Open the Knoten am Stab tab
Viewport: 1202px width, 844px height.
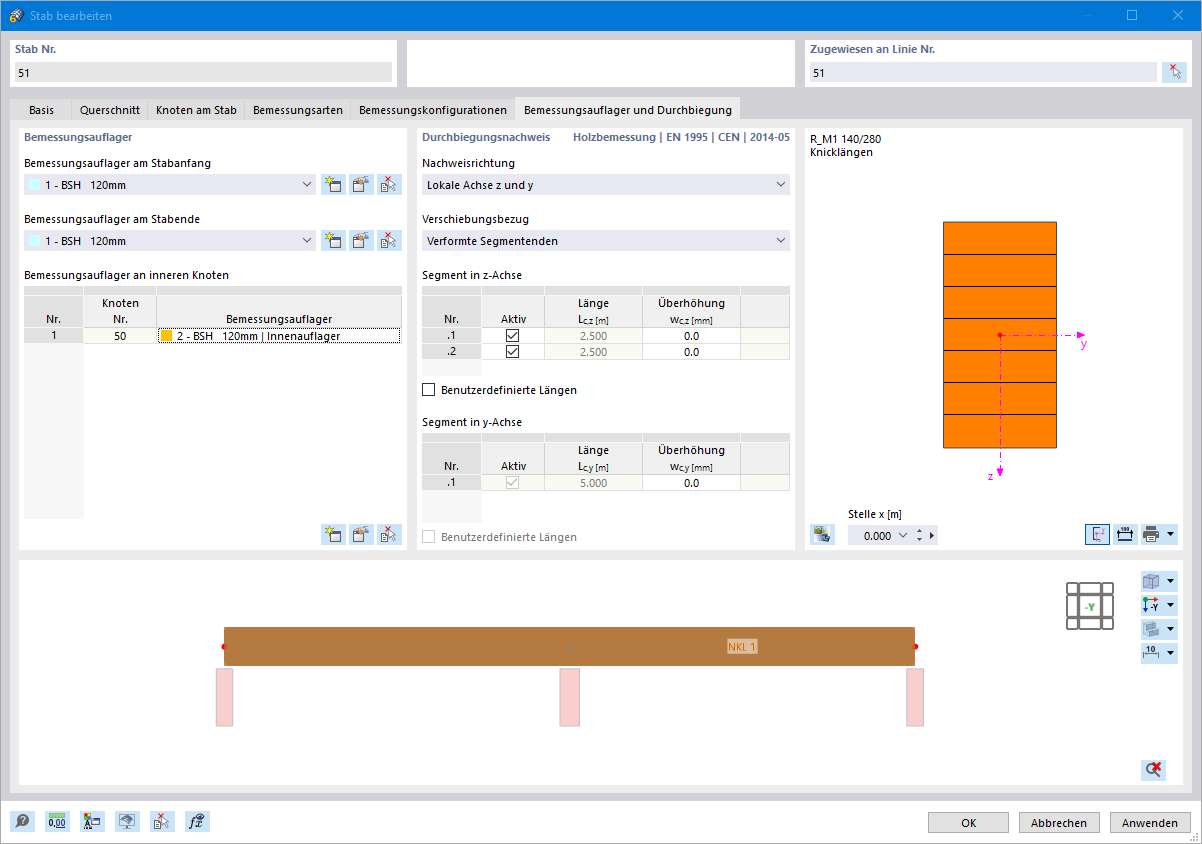(x=196, y=110)
